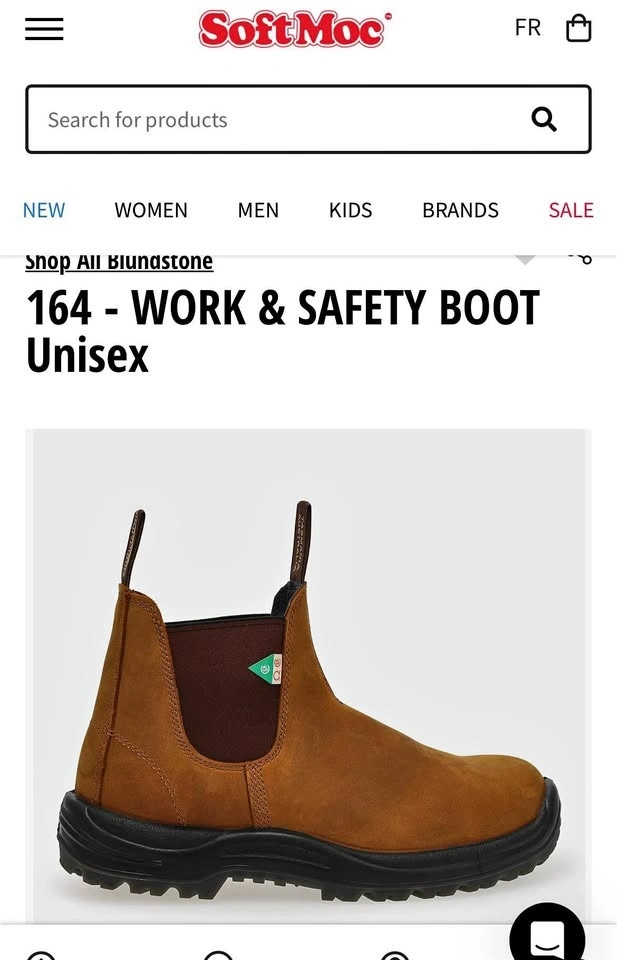Open the hamburger navigation menu
The width and height of the screenshot is (617, 960).
coord(44,29)
